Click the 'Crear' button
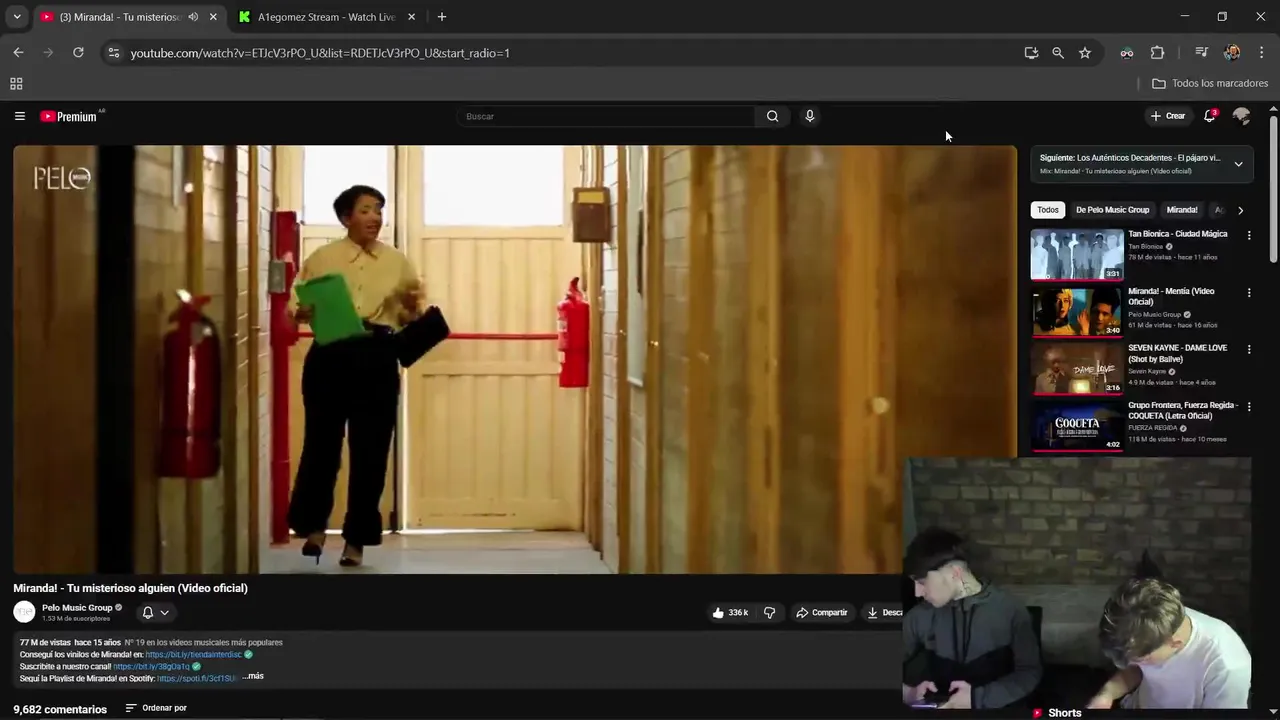The width and height of the screenshot is (1280, 720). pos(1167,116)
